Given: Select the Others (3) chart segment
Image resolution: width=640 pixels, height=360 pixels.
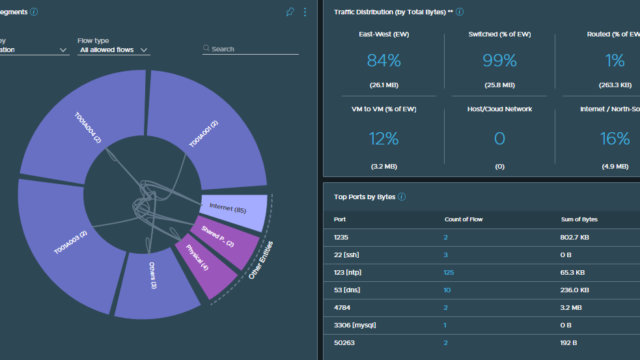Looking at the screenshot, I should coord(156,286).
